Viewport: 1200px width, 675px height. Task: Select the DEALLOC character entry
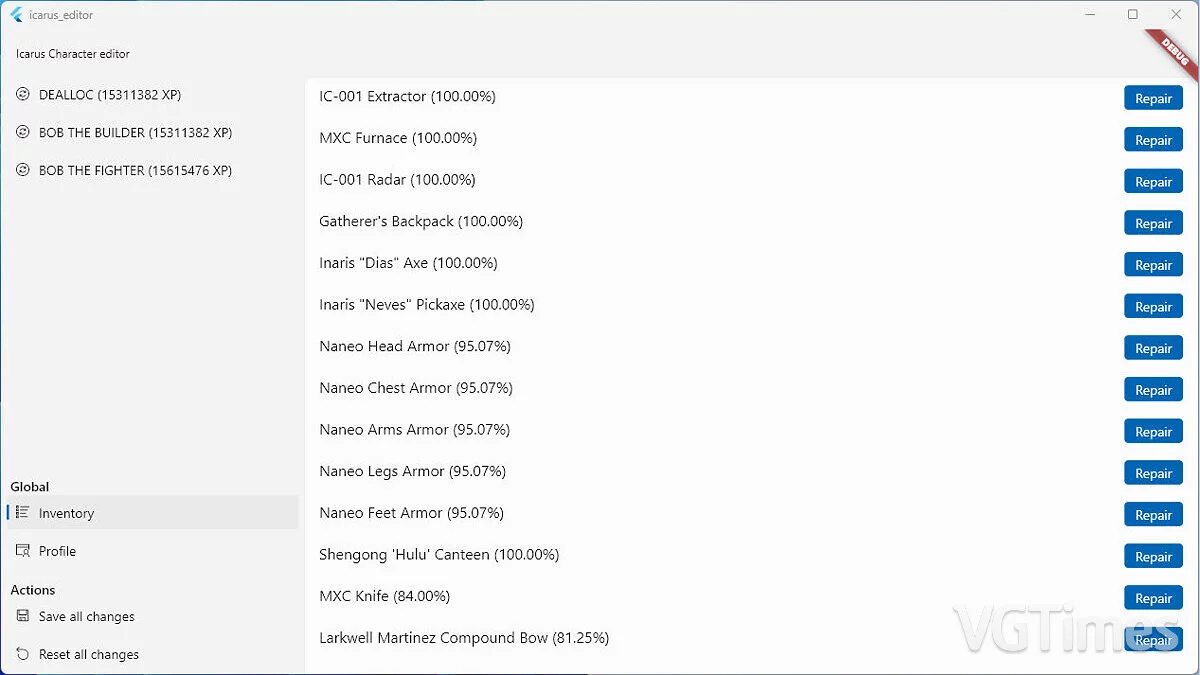click(110, 95)
